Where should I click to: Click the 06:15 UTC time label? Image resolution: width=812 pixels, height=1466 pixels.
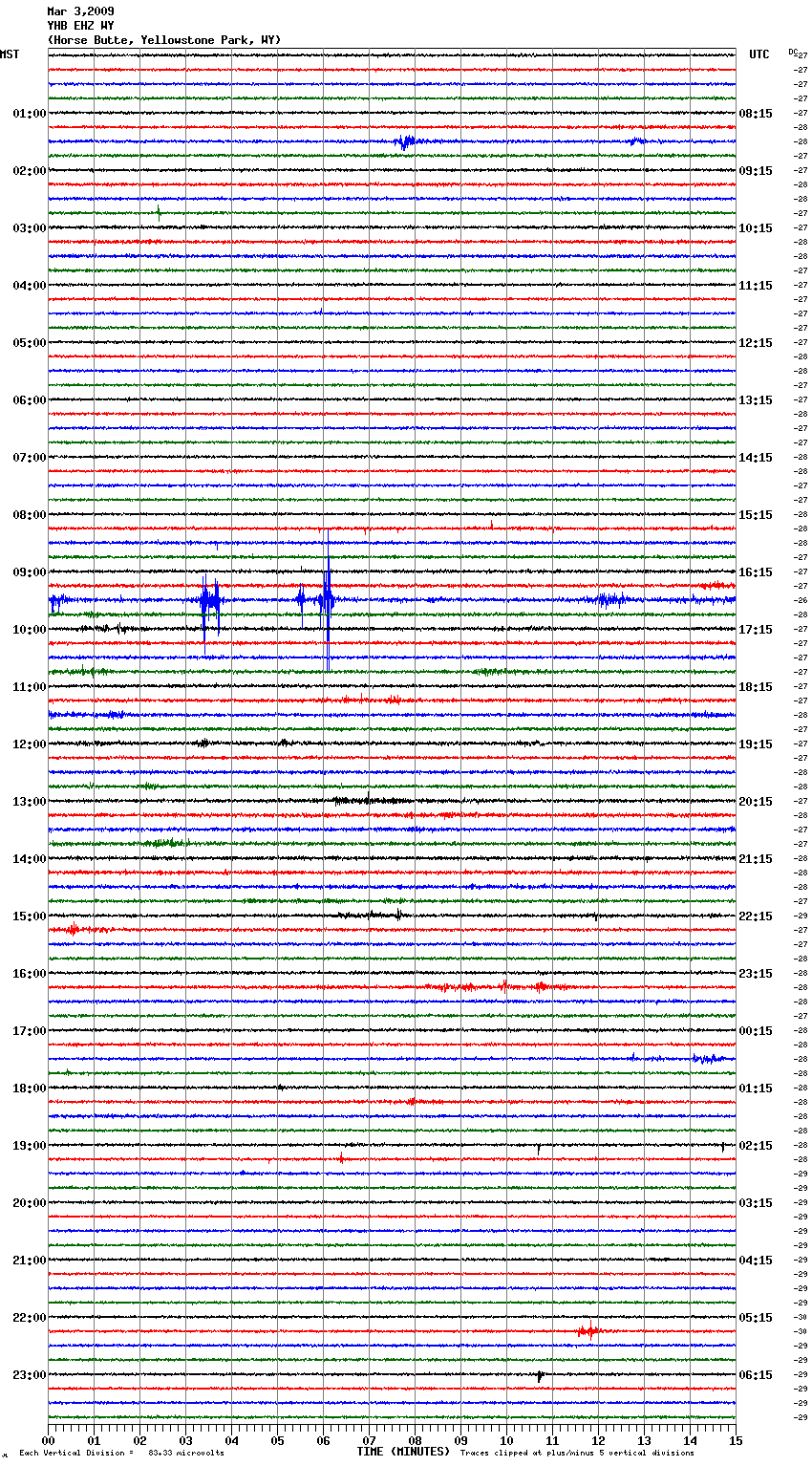coord(756,1375)
